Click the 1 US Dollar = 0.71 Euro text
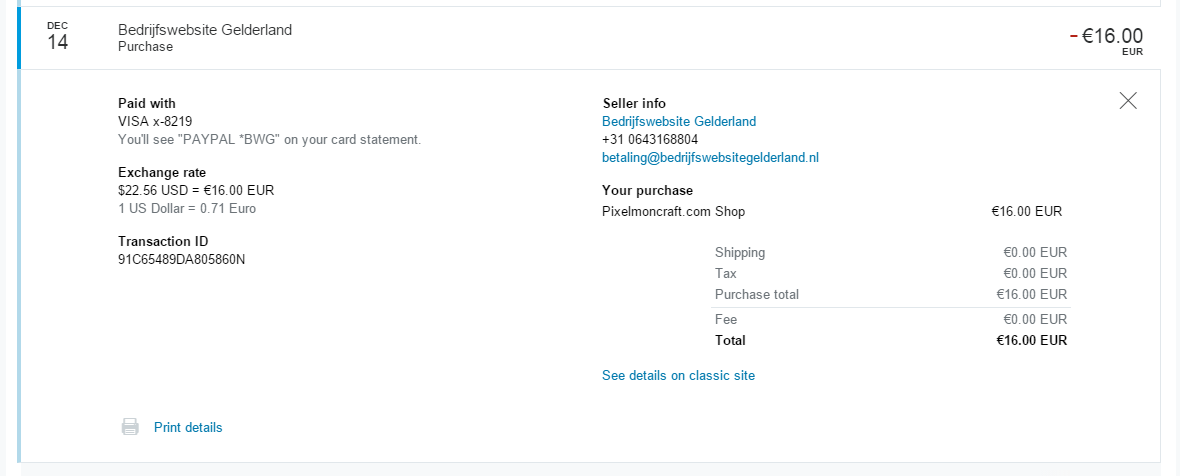Screen dimensions: 1180x476 [187, 208]
